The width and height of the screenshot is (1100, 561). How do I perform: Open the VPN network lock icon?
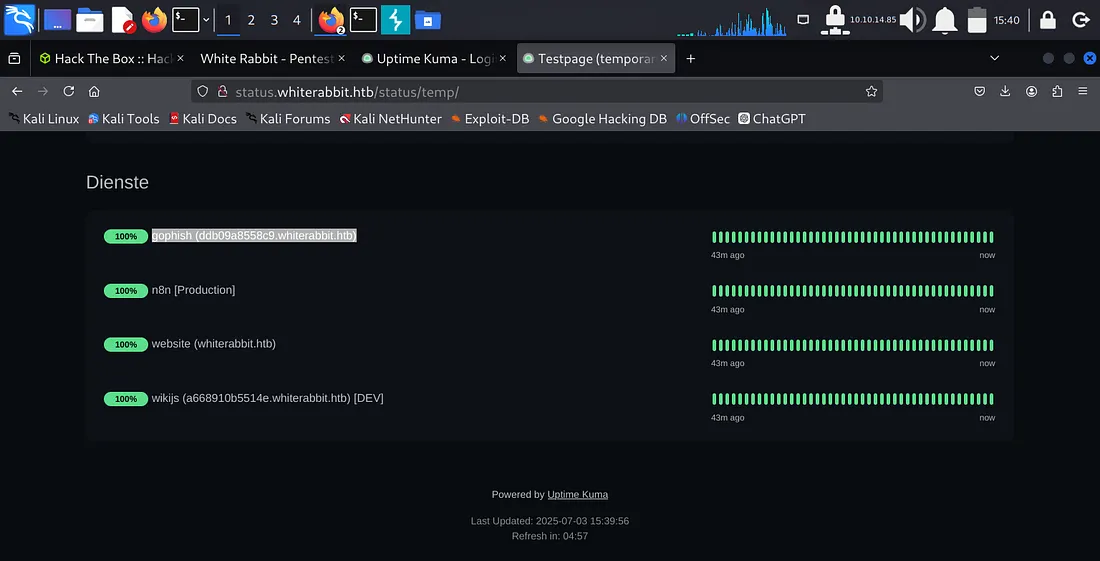[x=834, y=20]
